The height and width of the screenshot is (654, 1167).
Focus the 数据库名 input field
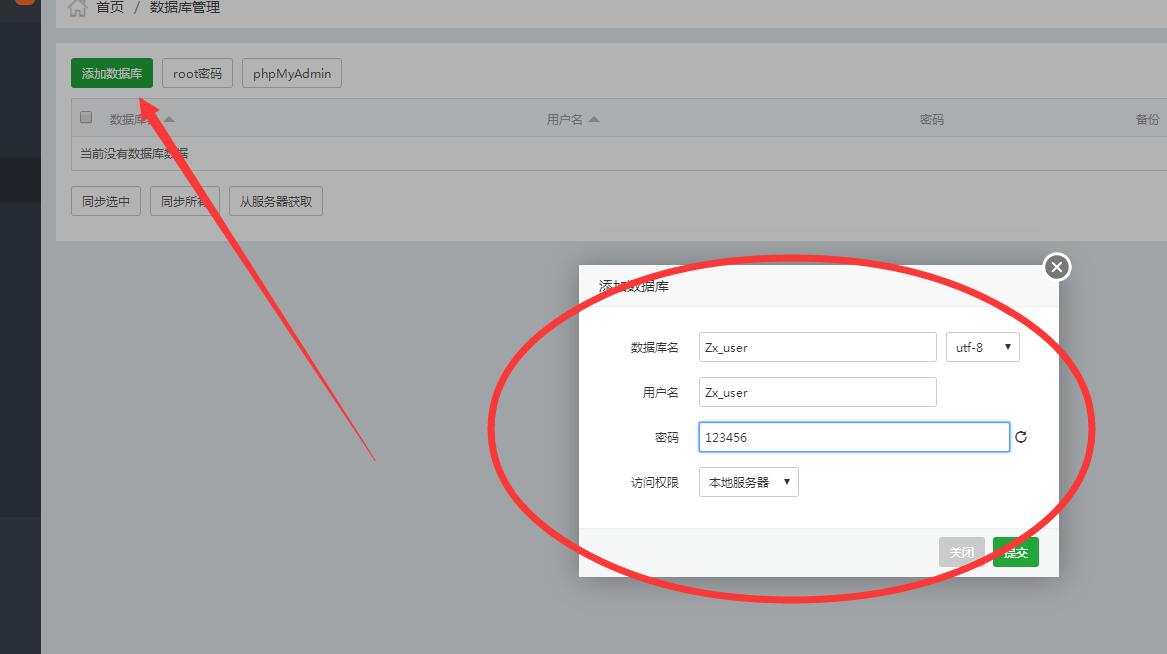[x=817, y=347]
